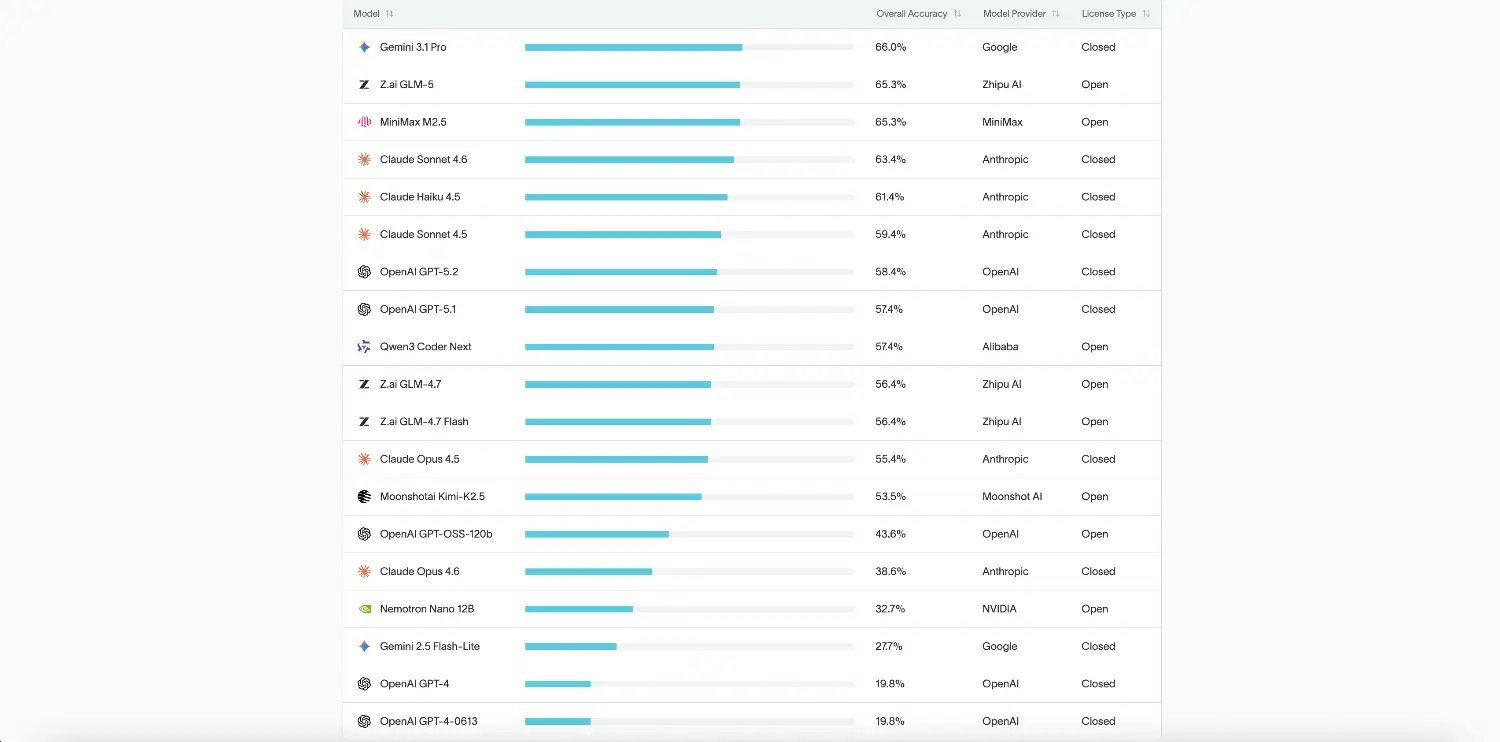This screenshot has height=742, width=1500.
Task: Click the 53.5% accuracy value
Action: 891,497
